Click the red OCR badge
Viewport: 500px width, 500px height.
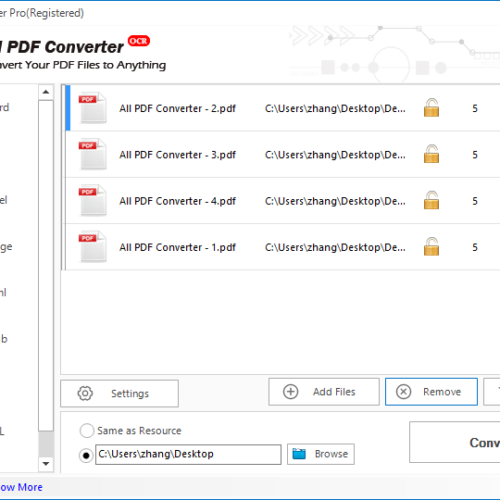click(139, 41)
